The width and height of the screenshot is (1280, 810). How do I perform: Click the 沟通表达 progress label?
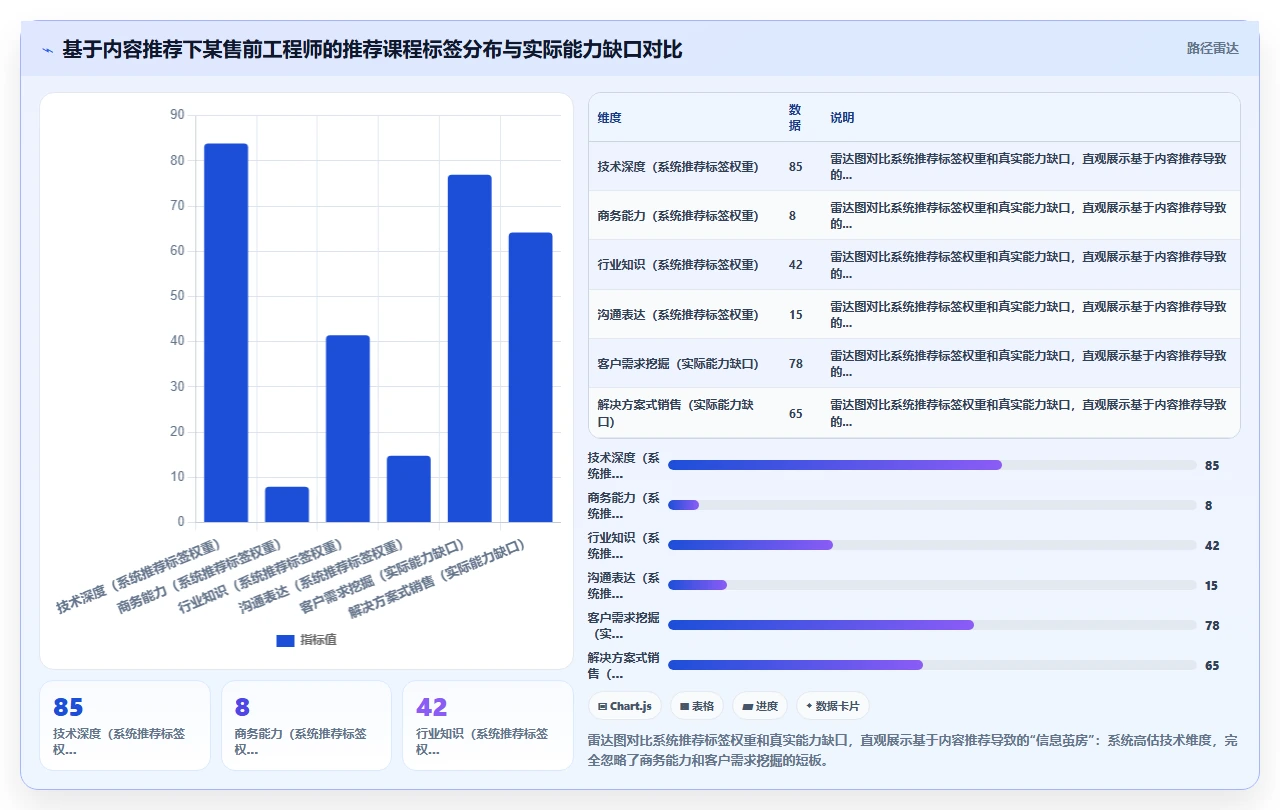[624, 585]
